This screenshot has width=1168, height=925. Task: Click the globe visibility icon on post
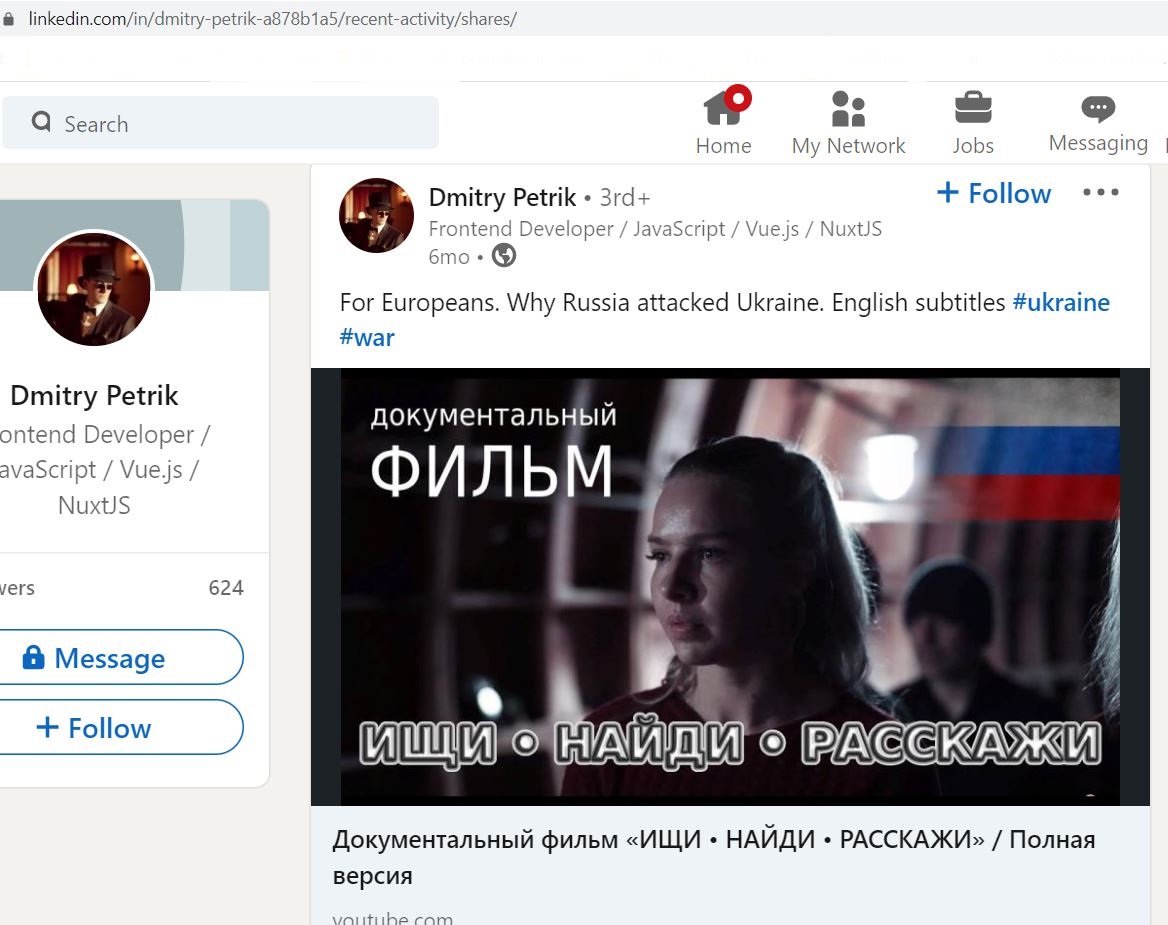point(504,255)
